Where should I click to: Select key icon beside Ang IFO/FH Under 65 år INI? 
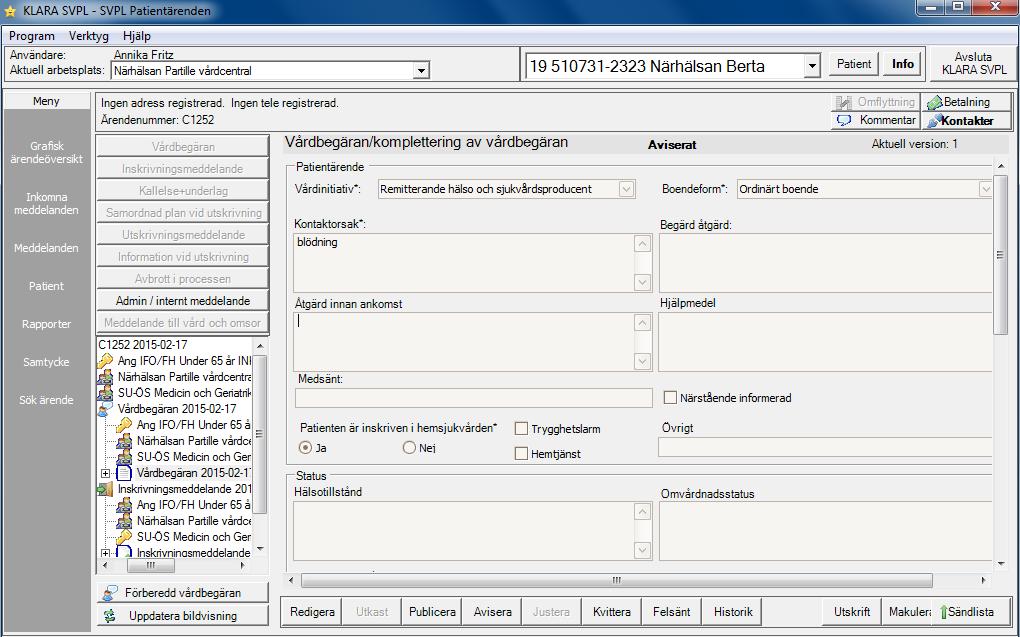click(x=105, y=360)
